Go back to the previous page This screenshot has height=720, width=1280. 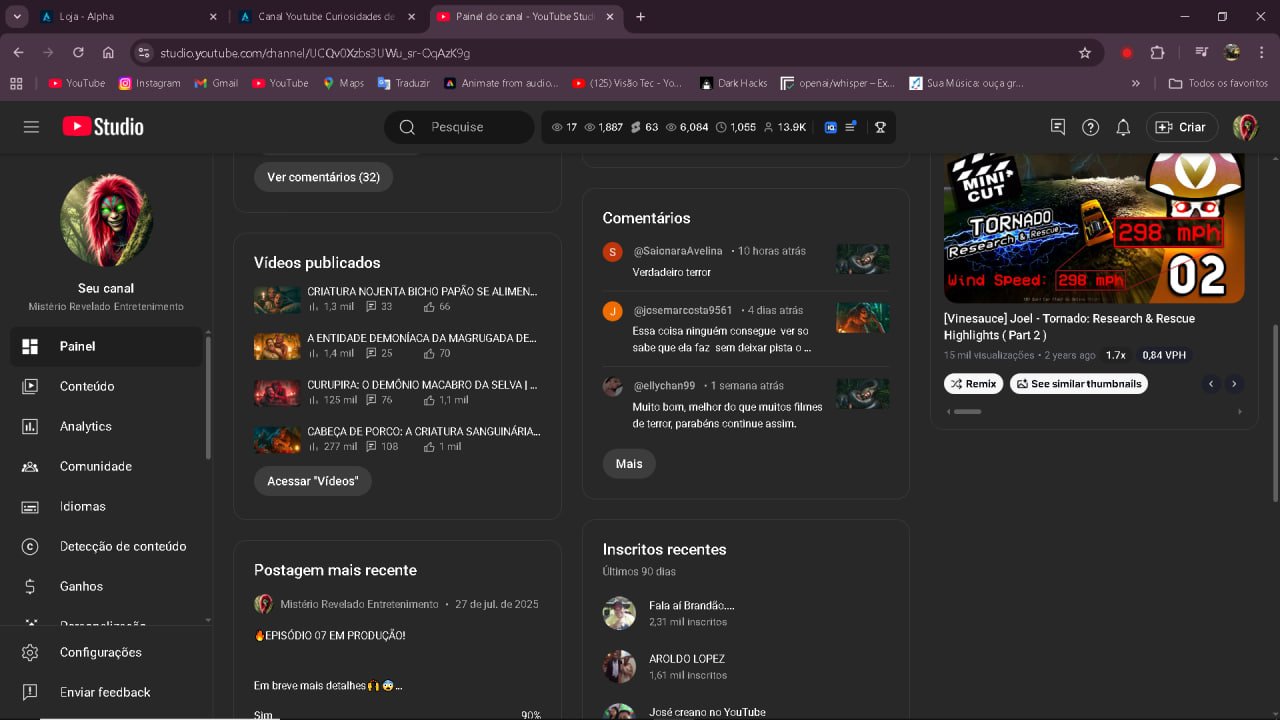click(x=18, y=53)
